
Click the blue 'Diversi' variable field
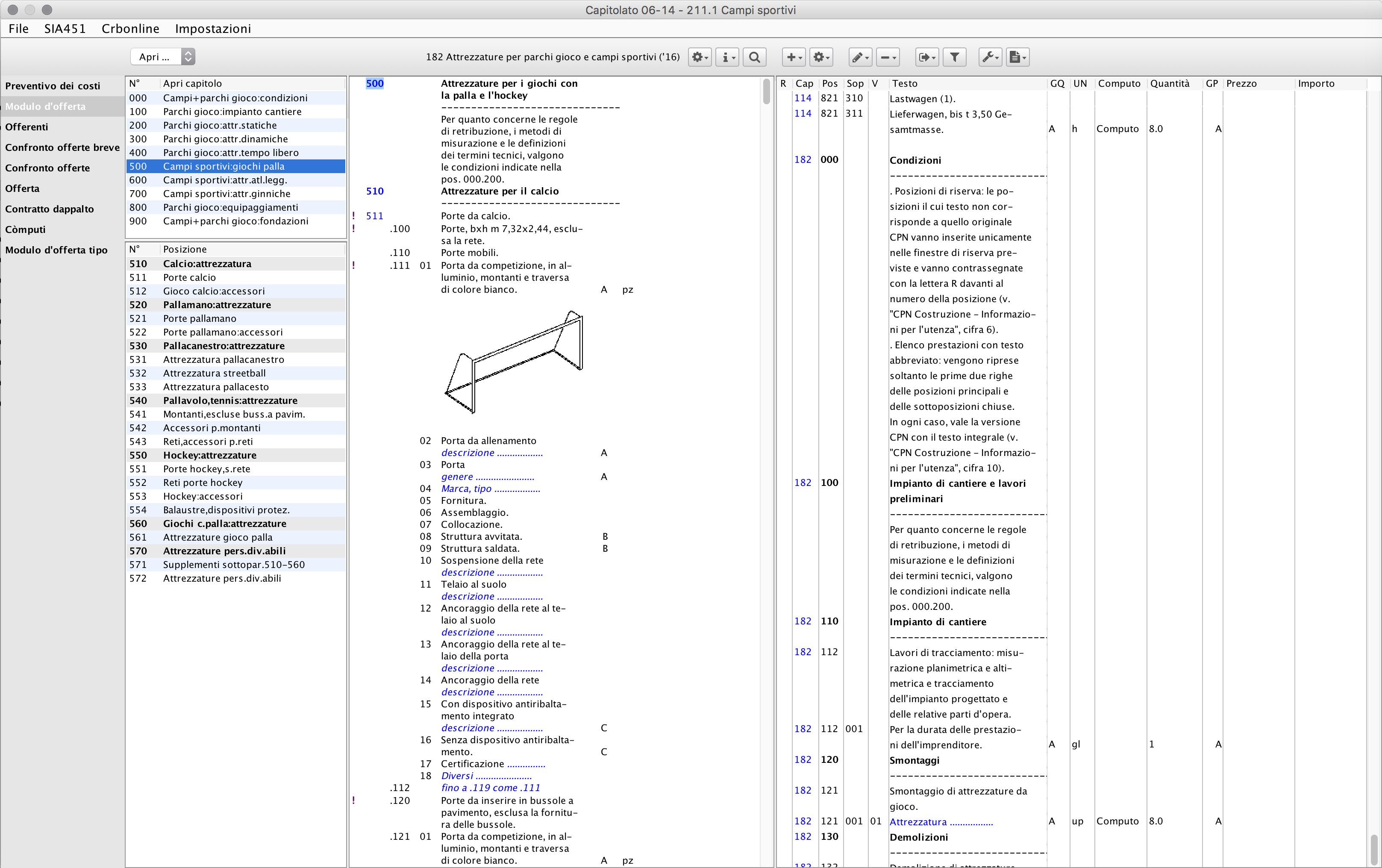click(x=487, y=776)
